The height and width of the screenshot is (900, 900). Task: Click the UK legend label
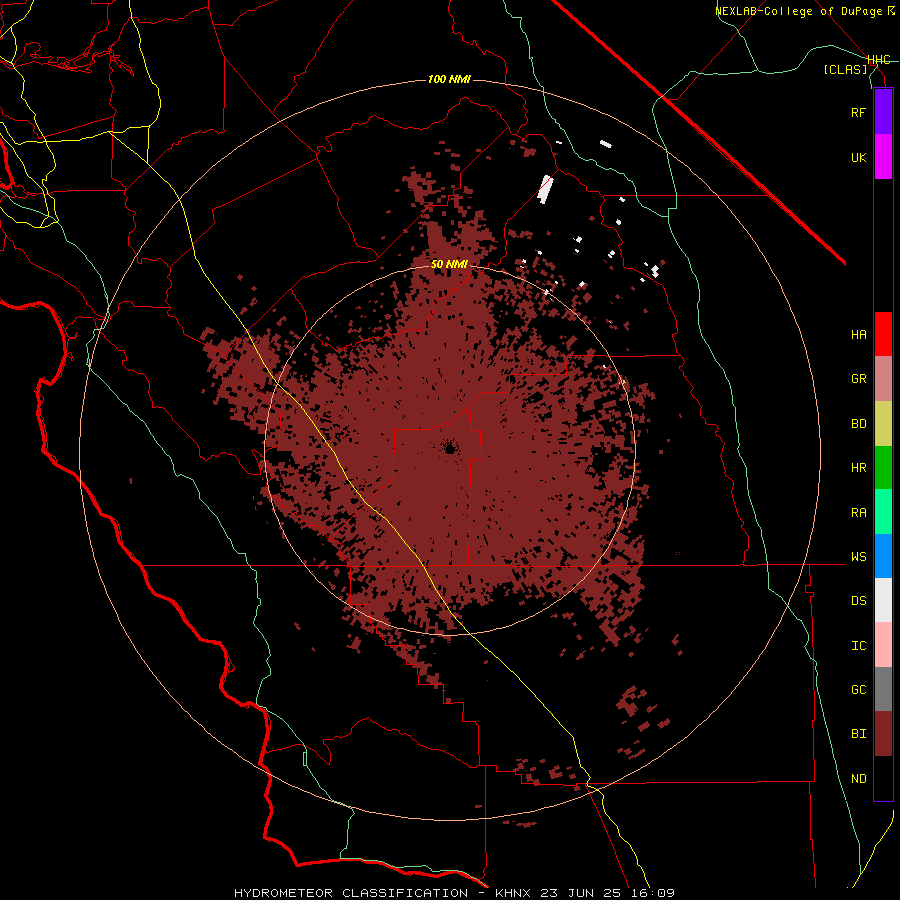pos(858,157)
